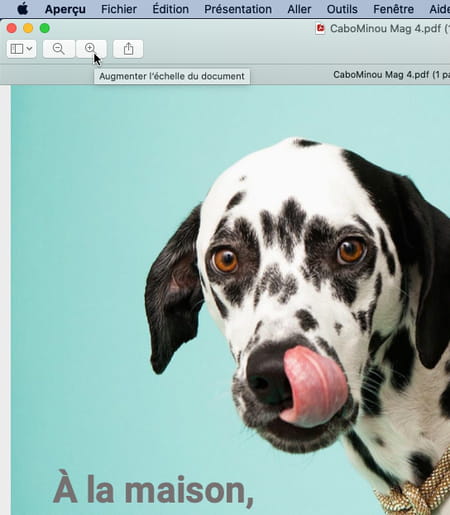450x515 pixels.
Task: Click the CaboMinou Mag 4.pdf window title
Action: [389, 29]
